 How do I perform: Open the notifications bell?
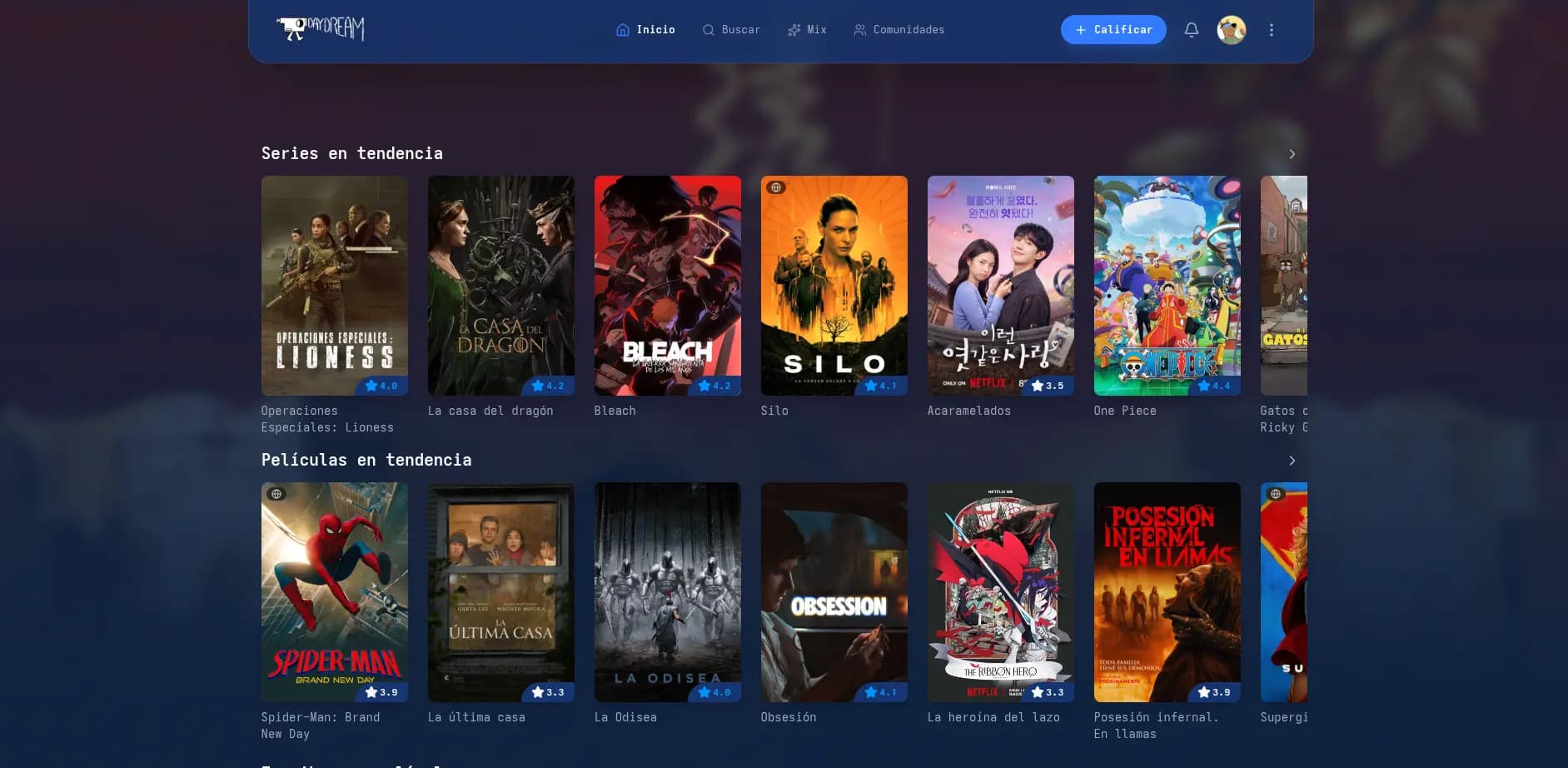point(1192,30)
